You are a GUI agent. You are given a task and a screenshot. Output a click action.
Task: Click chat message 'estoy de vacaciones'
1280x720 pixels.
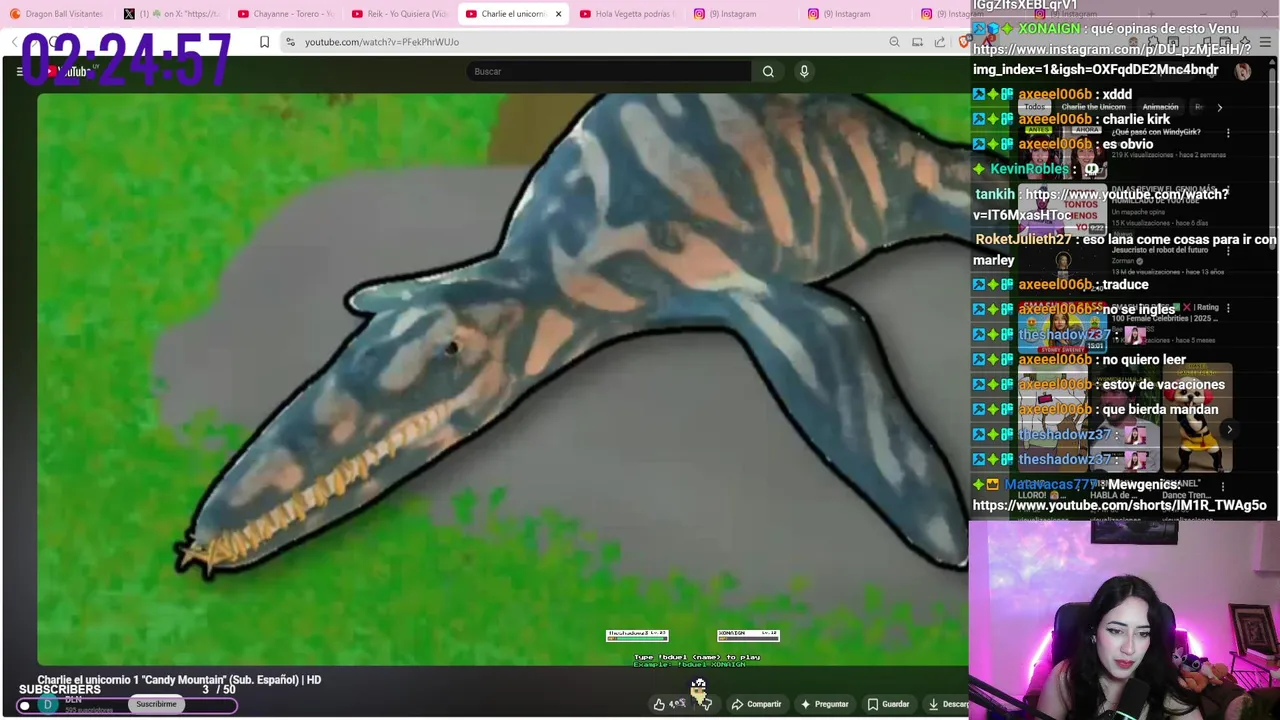point(1163,384)
